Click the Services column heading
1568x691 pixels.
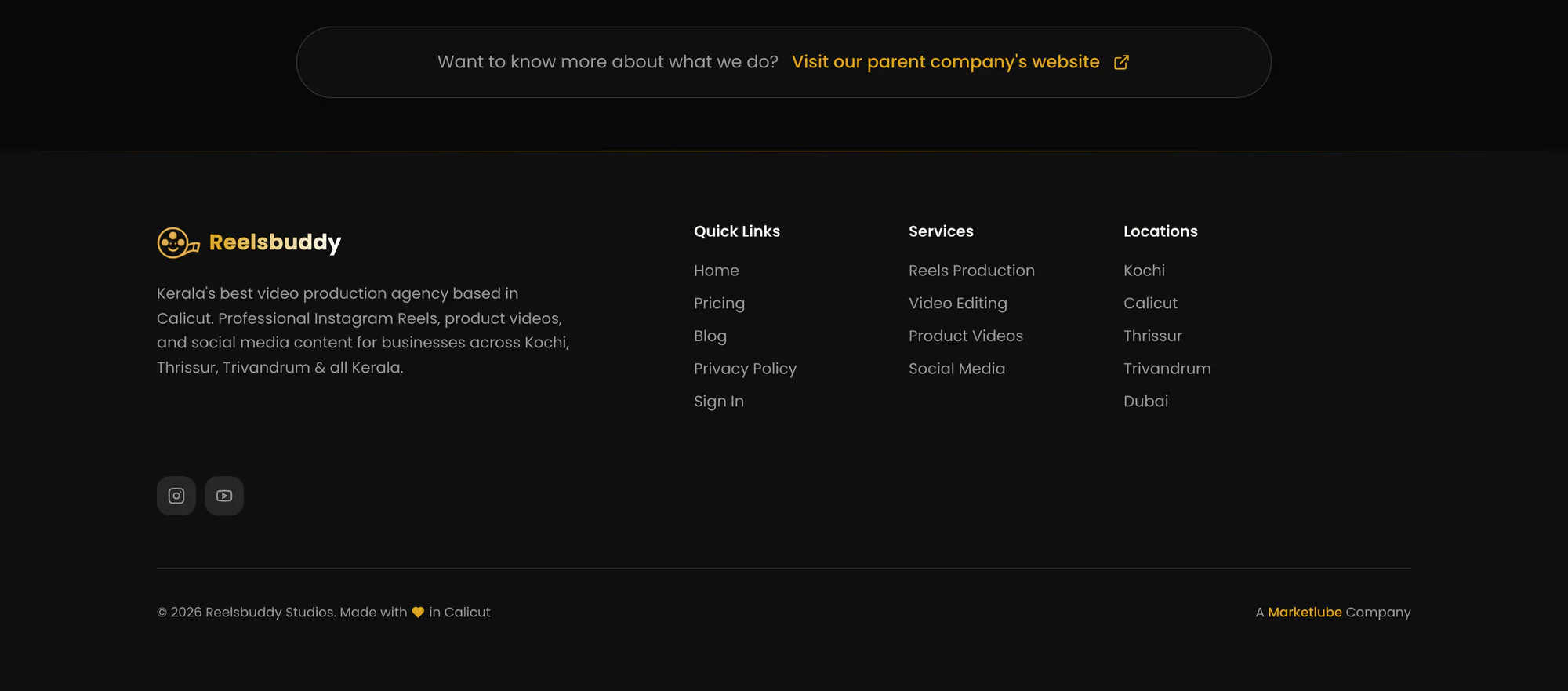pos(941,231)
